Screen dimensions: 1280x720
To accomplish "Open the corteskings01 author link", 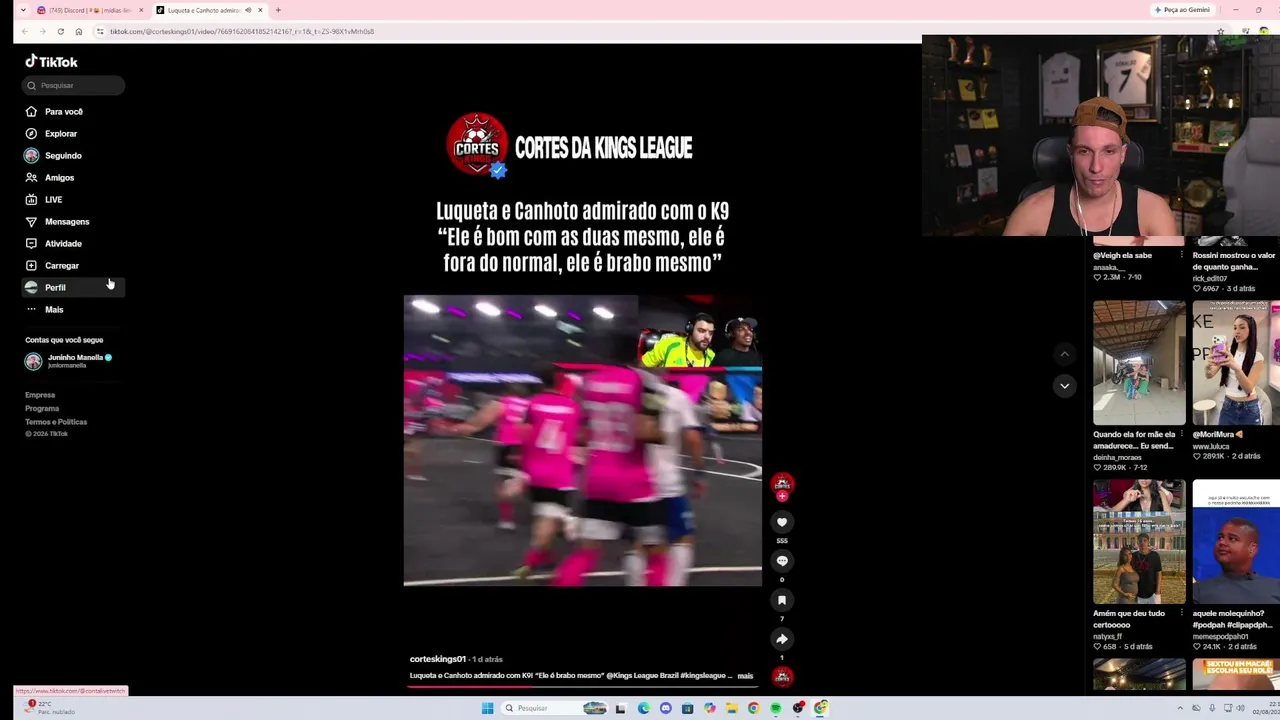I will (x=438, y=659).
